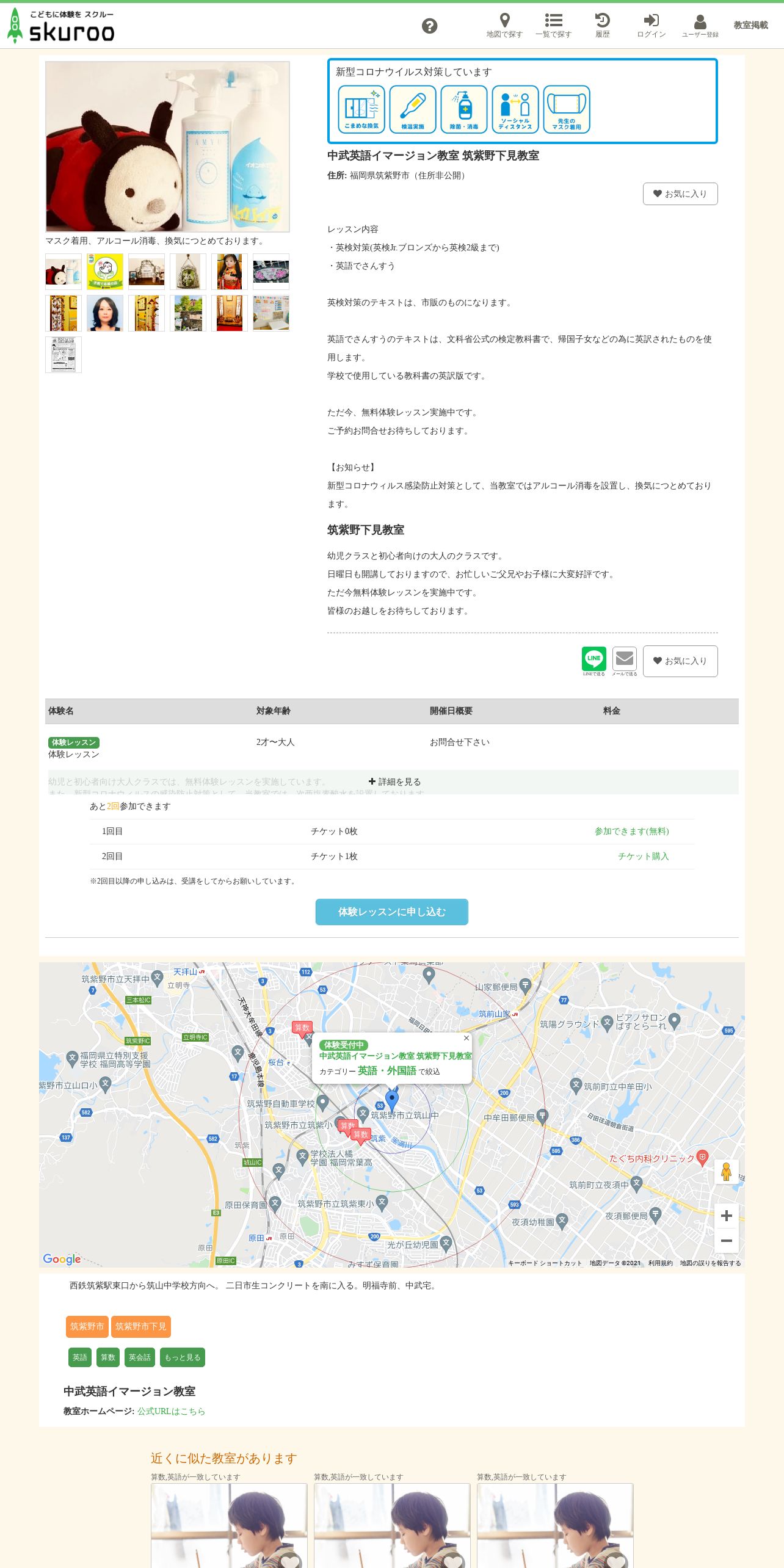Send by the mail envelope icon

click(x=625, y=659)
